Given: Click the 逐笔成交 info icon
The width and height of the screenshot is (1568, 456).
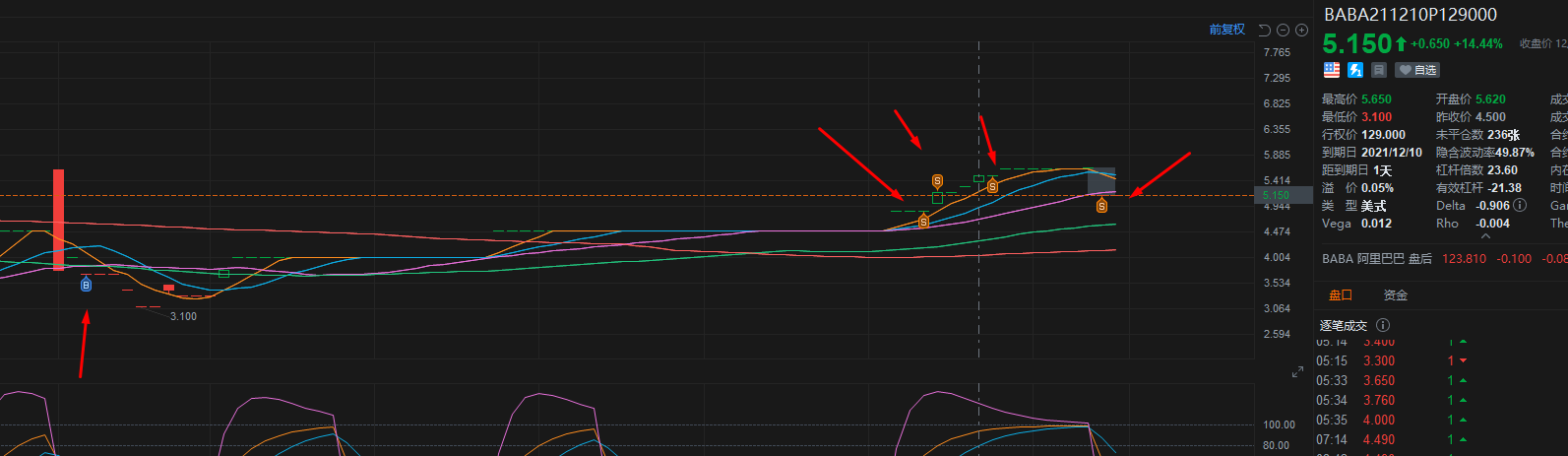Looking at the screenshot, I should (1383, 325).
